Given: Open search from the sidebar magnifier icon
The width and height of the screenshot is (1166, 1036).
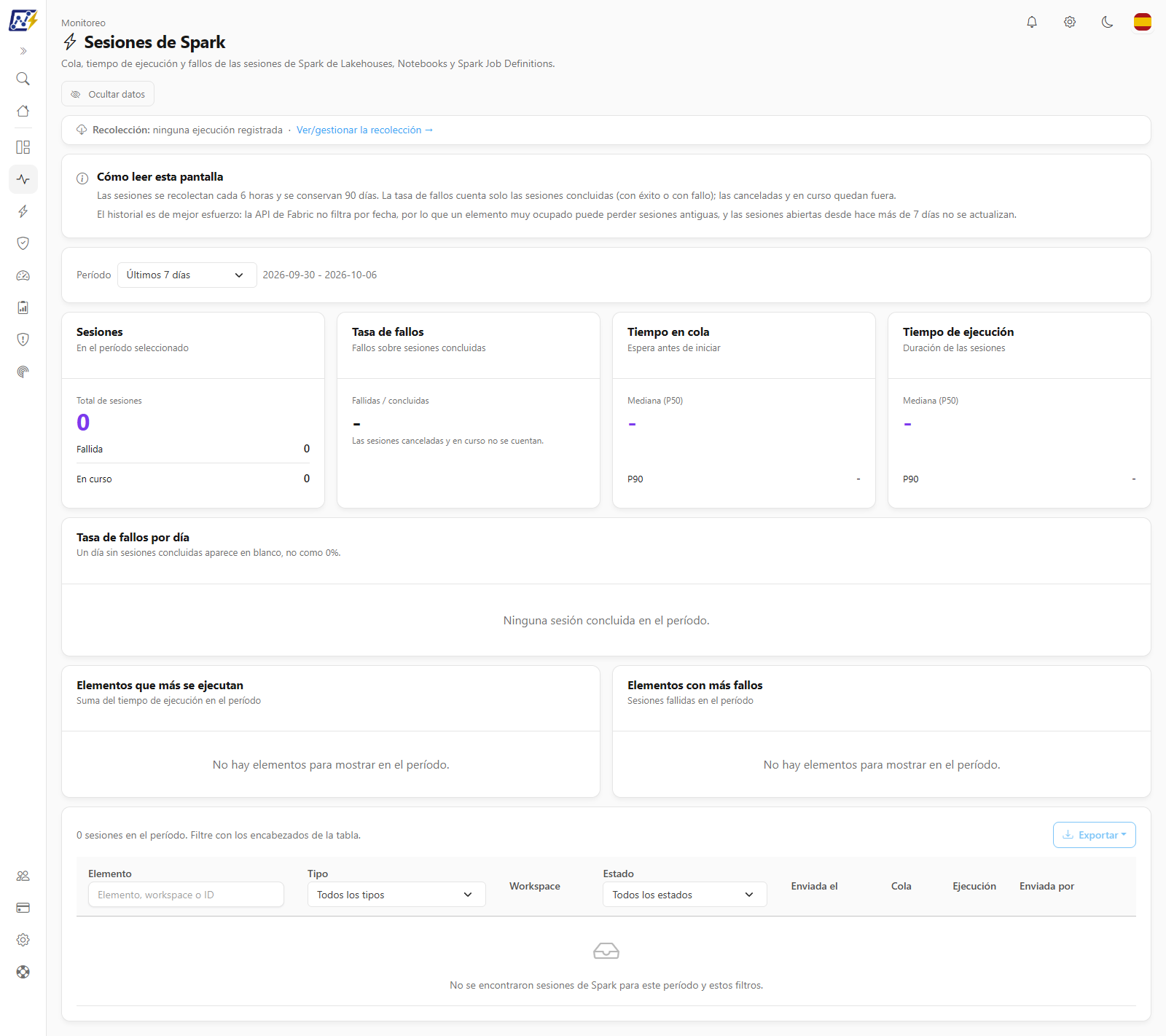Looking at the screenshot, I should point(23,79).
